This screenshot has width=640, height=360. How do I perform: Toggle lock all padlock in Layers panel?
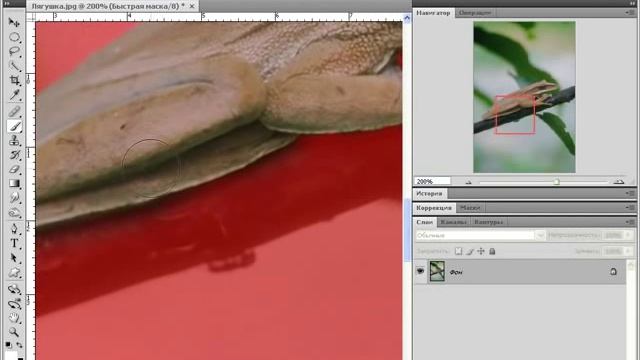coord(492,251)
